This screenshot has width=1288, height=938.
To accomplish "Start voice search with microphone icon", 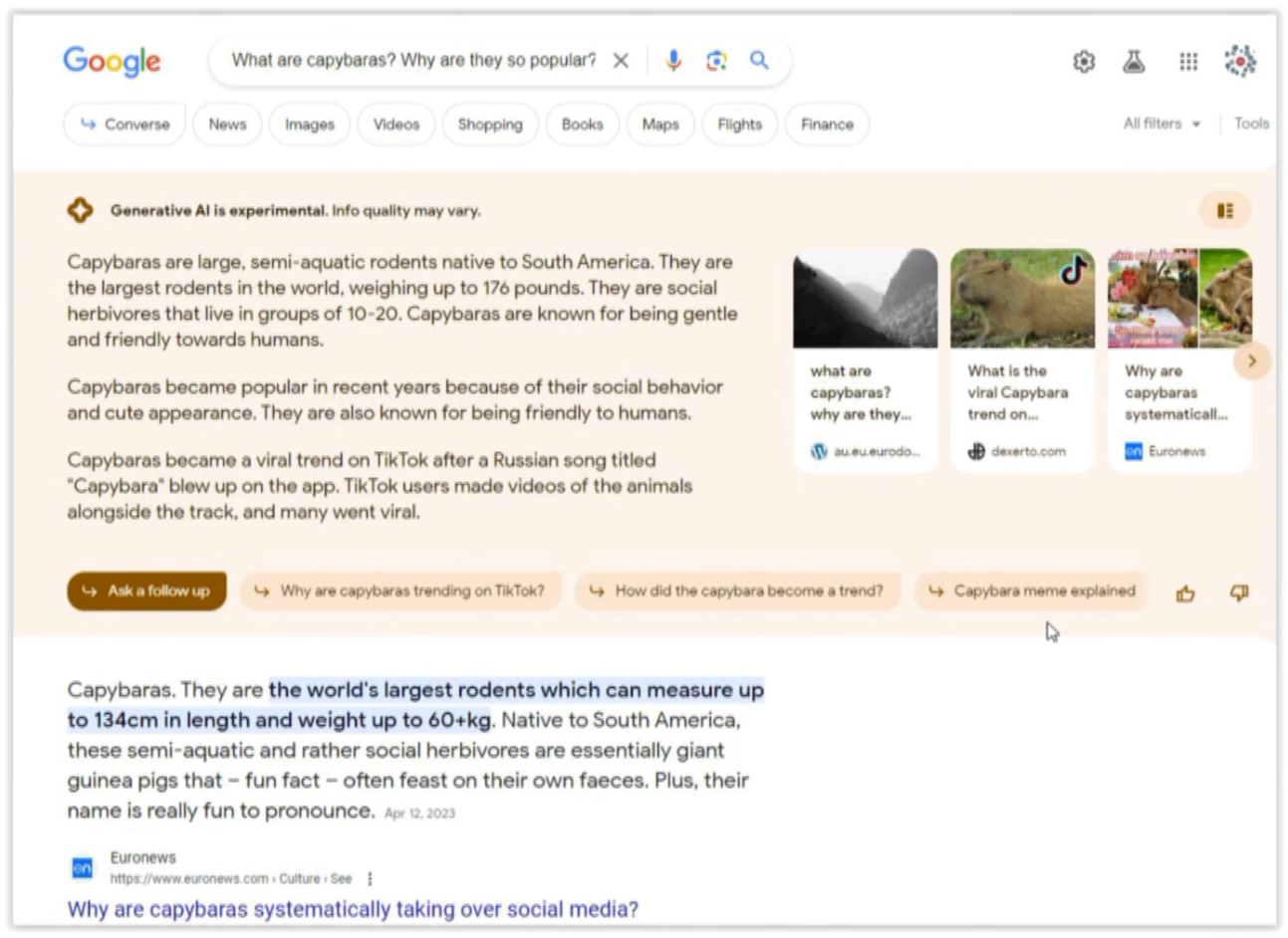I will (673, 61).
